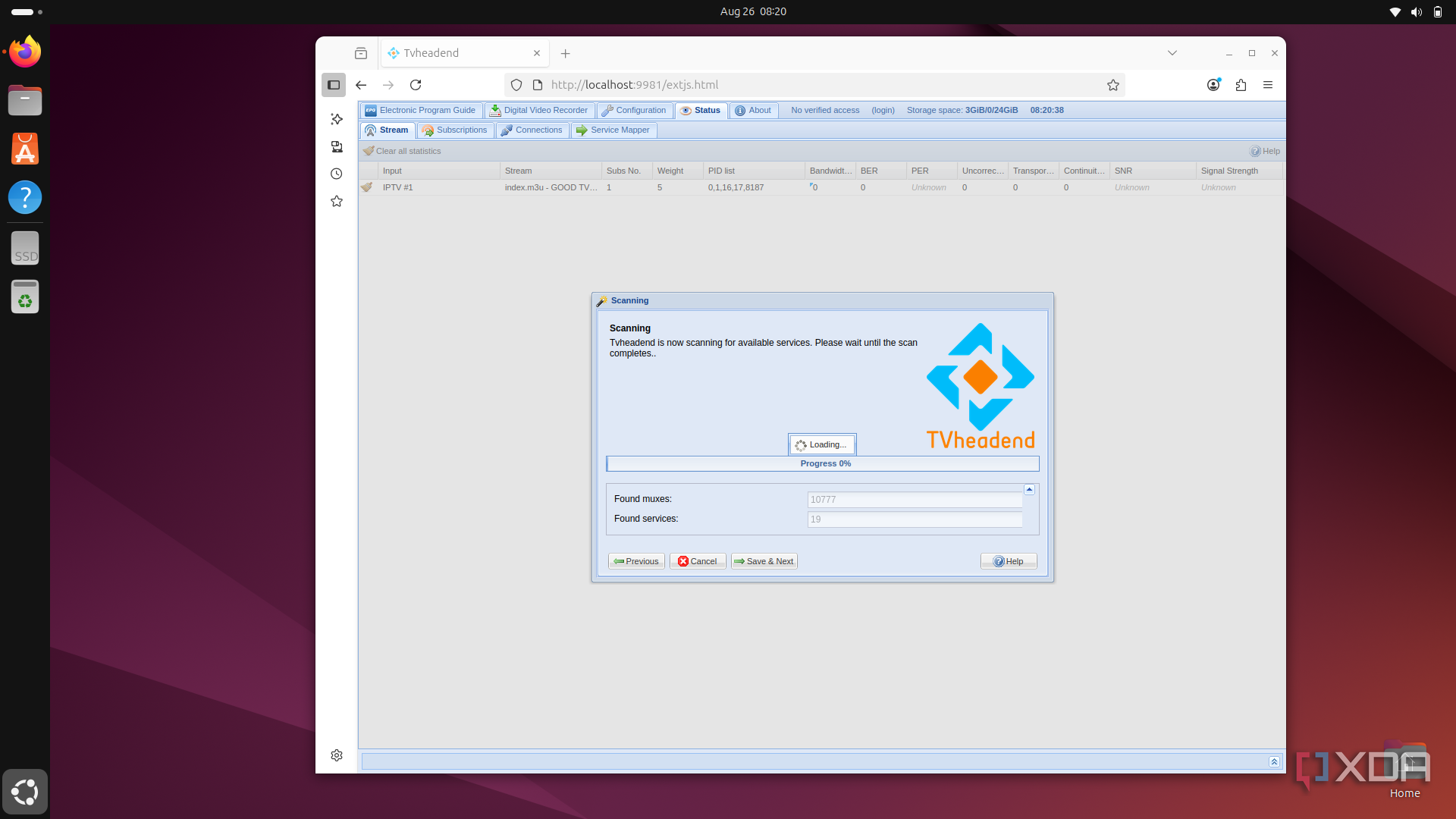This screenshot has height=819, width=1456.
Task: Open the list all tabs dropdown
Action: coord(1172,53)
